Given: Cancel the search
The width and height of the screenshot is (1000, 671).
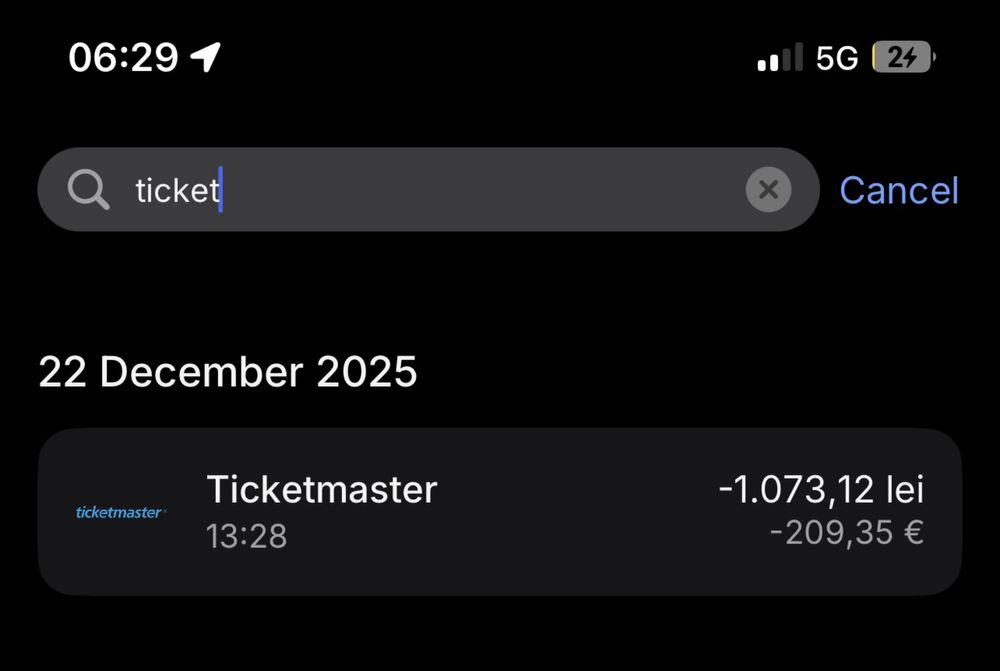Looking at the screenshot, I should coord(898,190).
